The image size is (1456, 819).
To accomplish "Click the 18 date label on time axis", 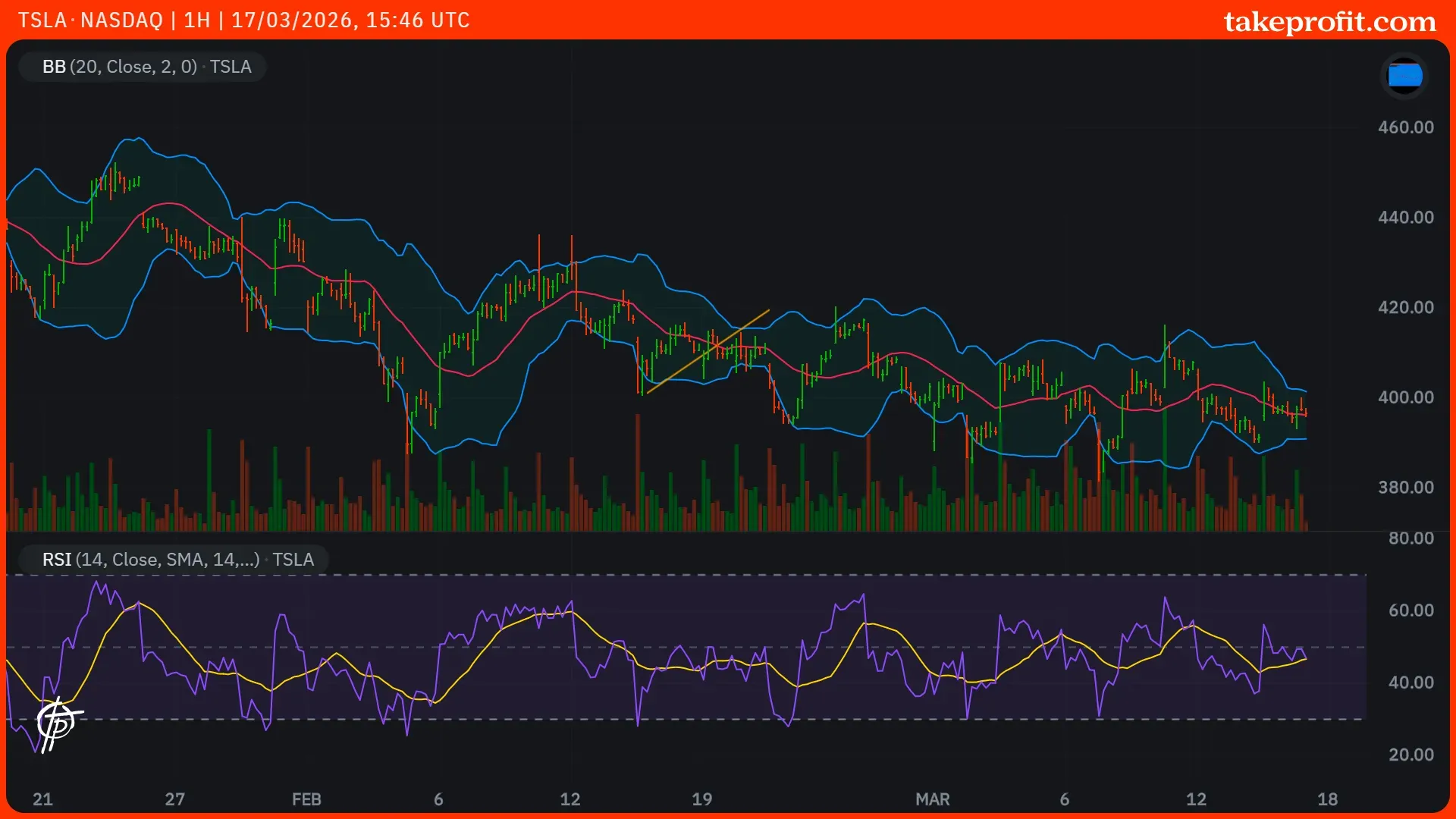I will click(x=1327, y=799).
